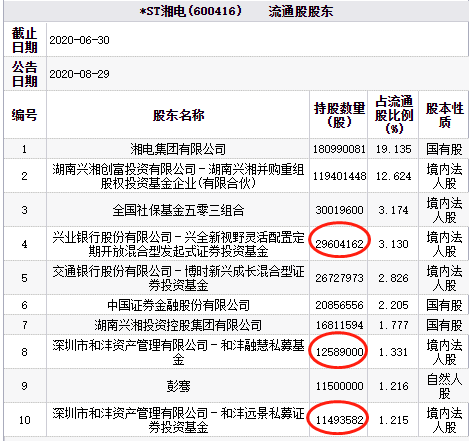
Task: Click percentage 3.130
Action: [393, 244]
